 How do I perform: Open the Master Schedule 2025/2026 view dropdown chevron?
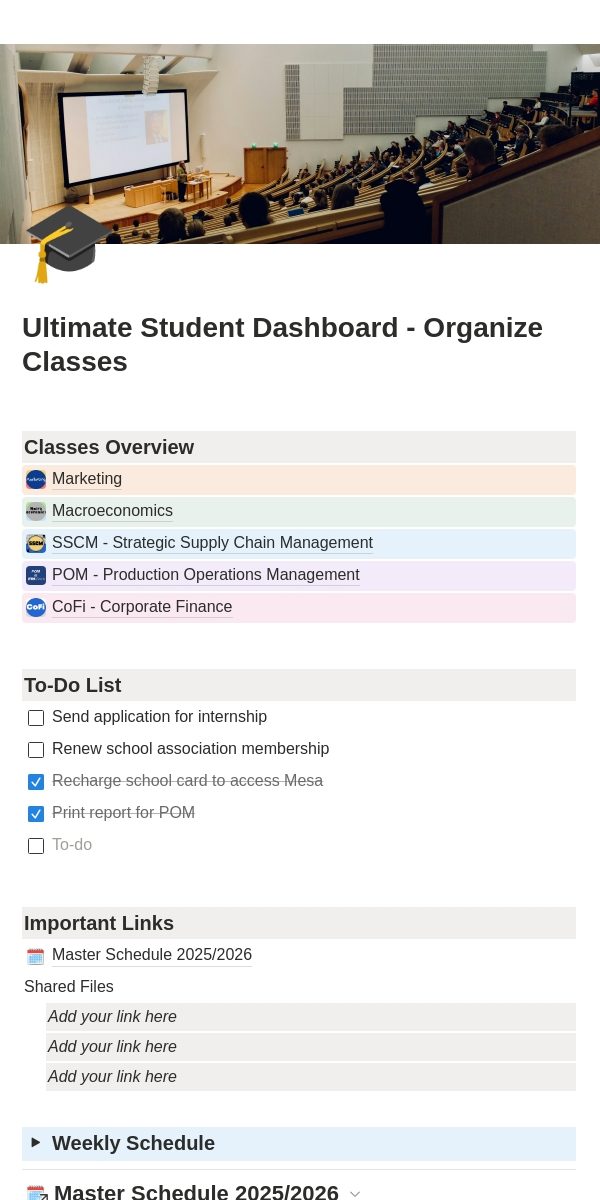[355, 1194]
